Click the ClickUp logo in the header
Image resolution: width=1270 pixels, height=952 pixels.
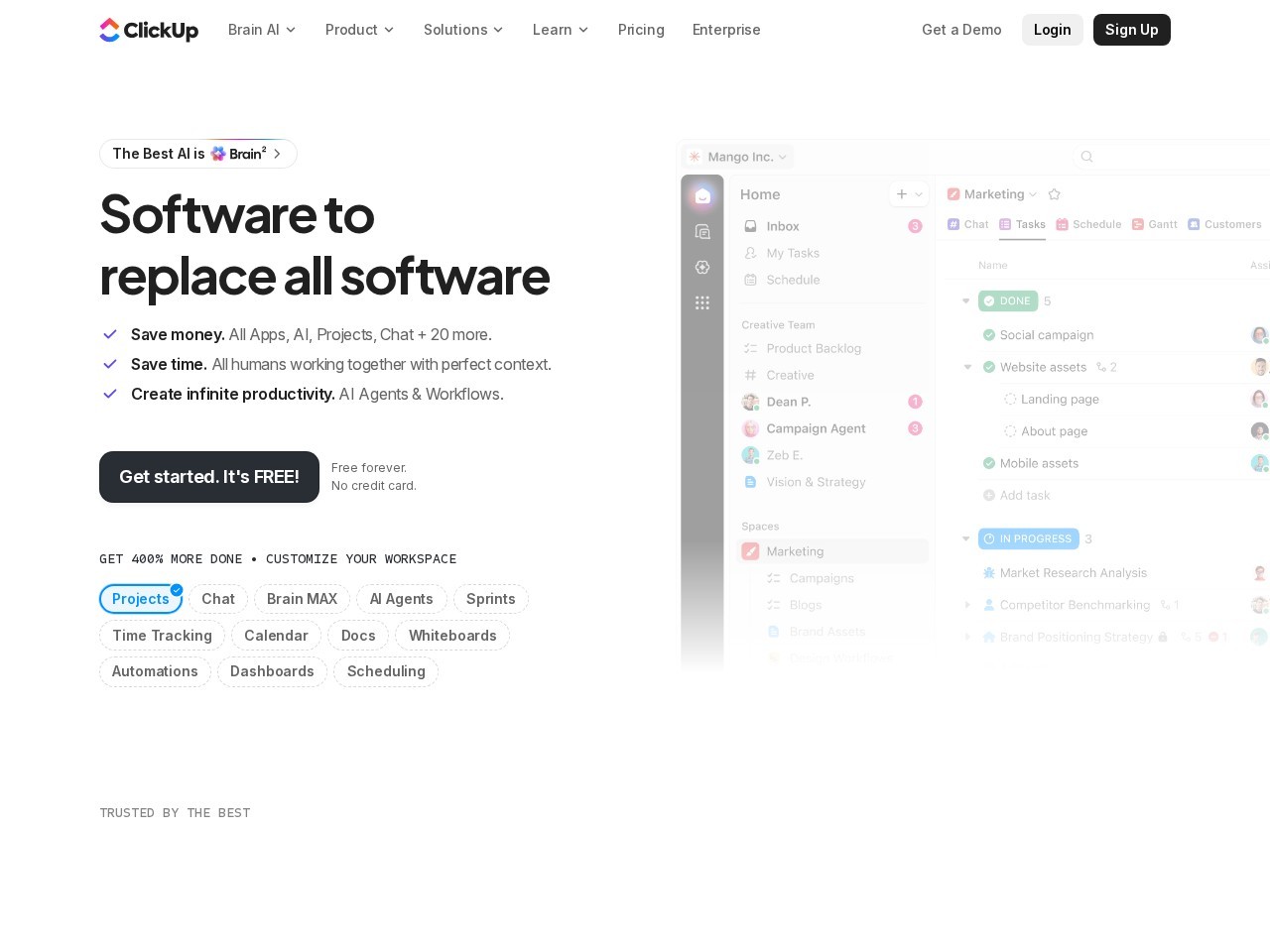pyautogui.click(x=149, y=30)
